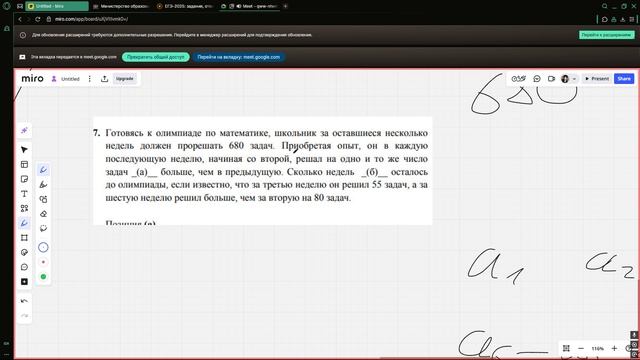This screenshot has width=640, height=360.
Task: Open the board comments panel
Action: 537,79
